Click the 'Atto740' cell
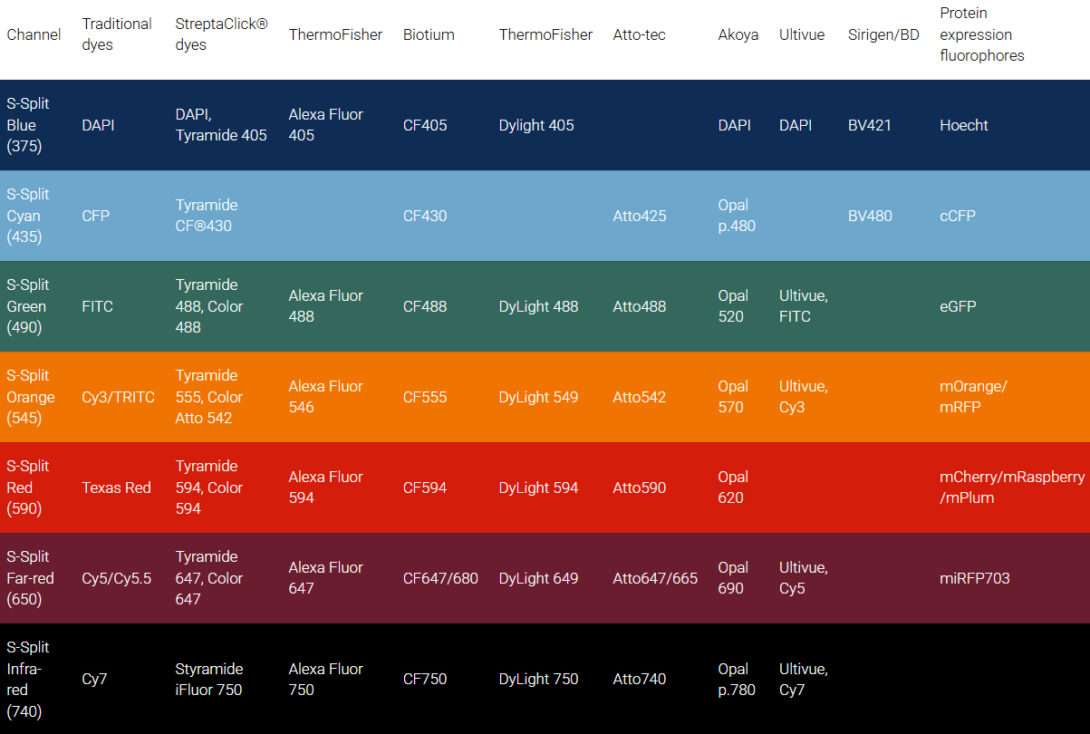 click(639, 679)
